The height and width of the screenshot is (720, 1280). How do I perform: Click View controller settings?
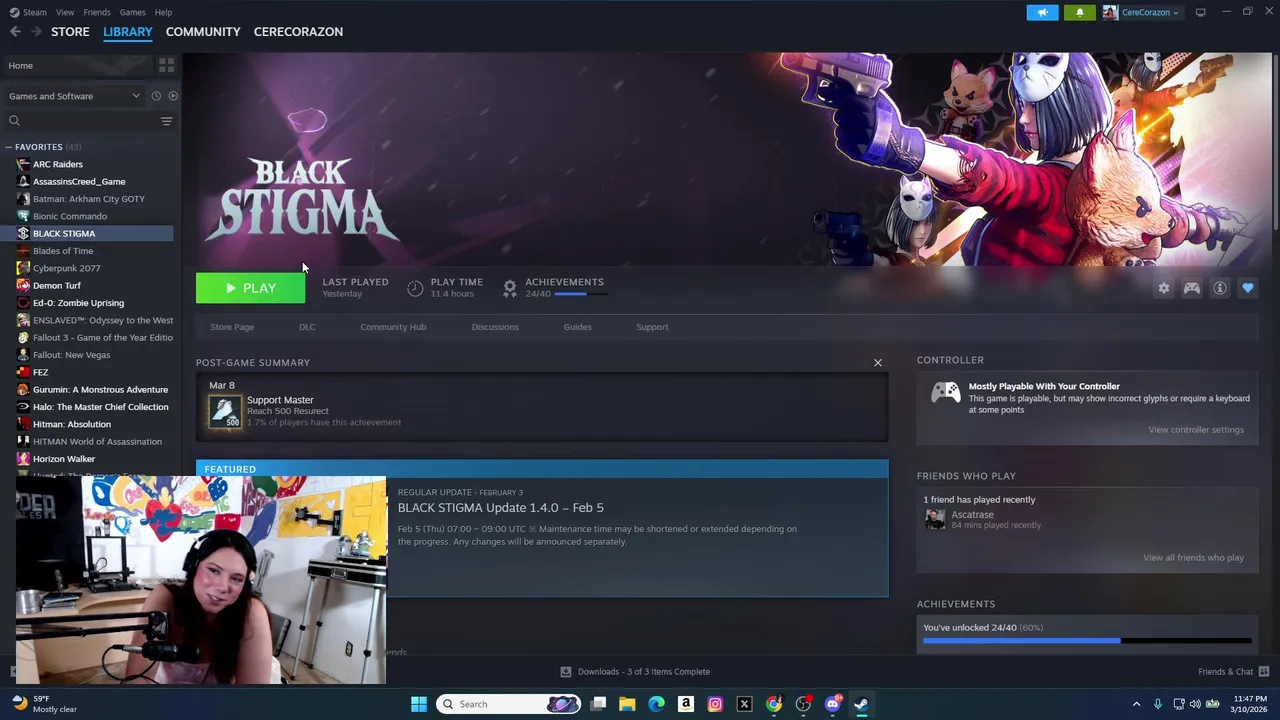point(1196,430)
